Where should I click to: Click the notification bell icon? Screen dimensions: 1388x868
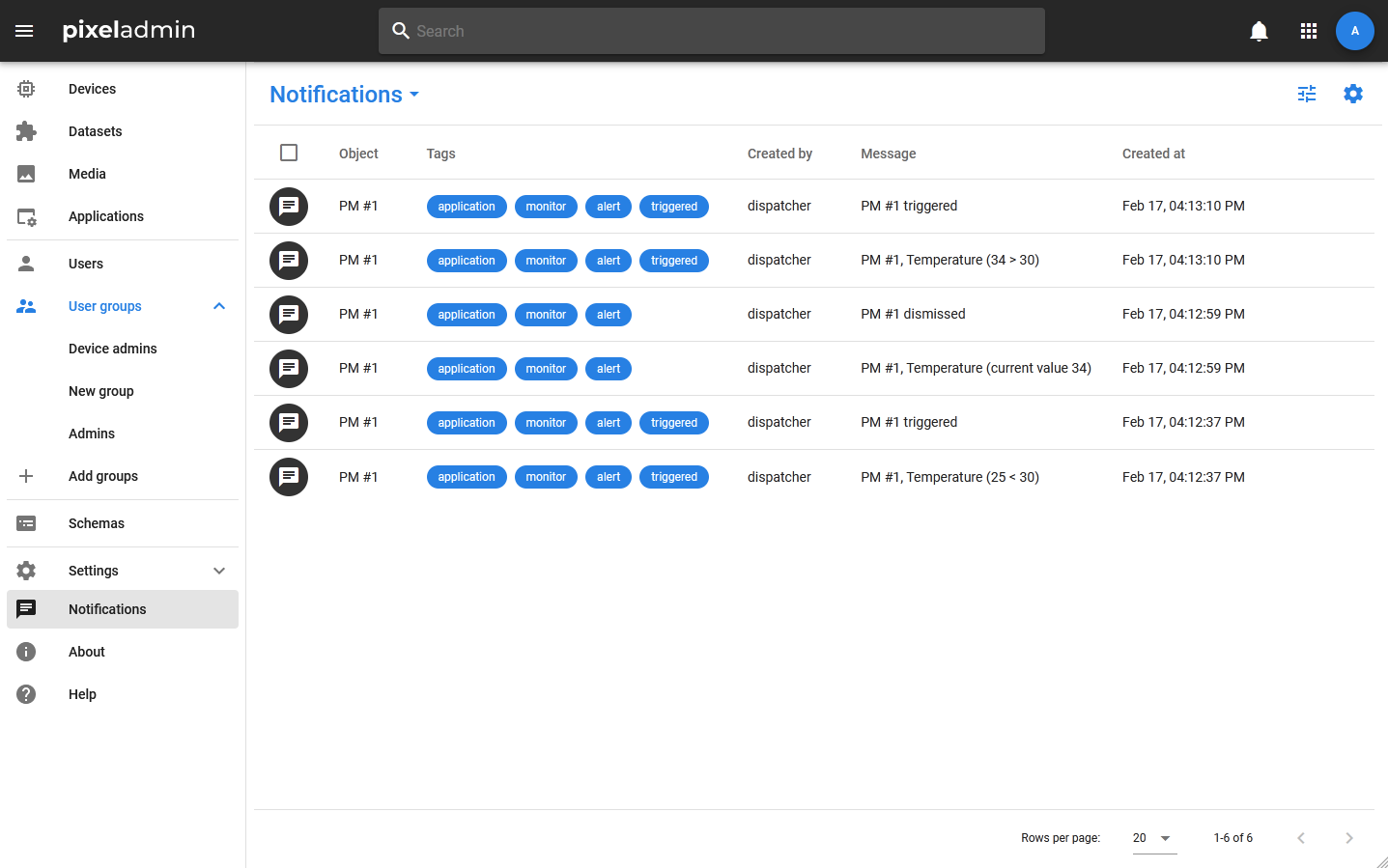point(1259,31)
